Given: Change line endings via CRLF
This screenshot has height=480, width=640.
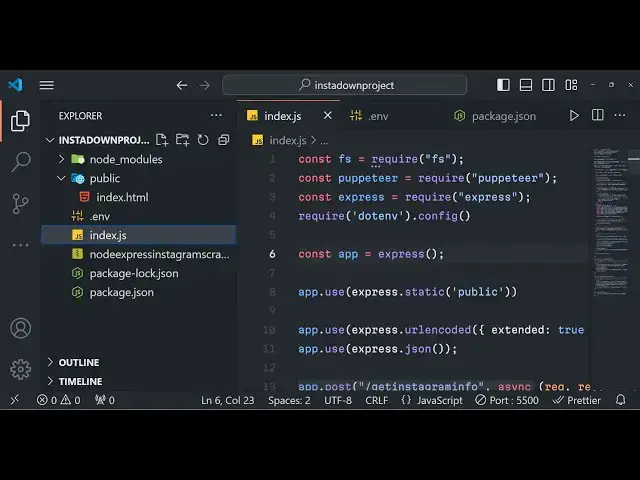Looking at the screenshot, I should point(376,400).
